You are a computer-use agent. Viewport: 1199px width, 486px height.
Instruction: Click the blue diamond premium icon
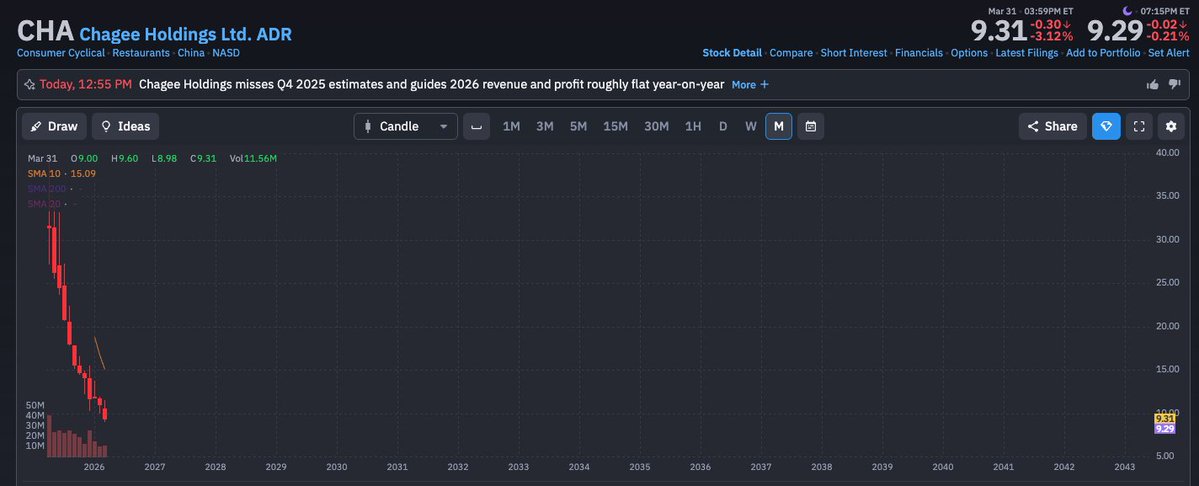pos(1106,126)
